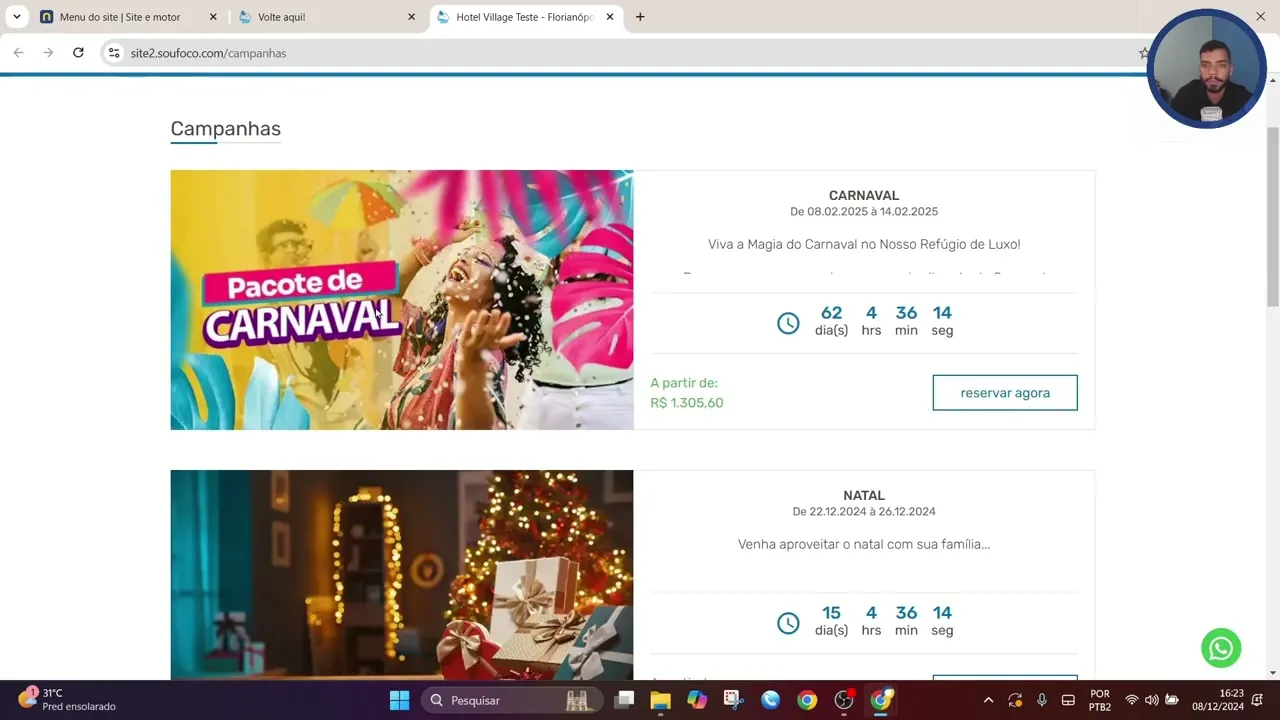Open Task View from the taskbar

625,700
